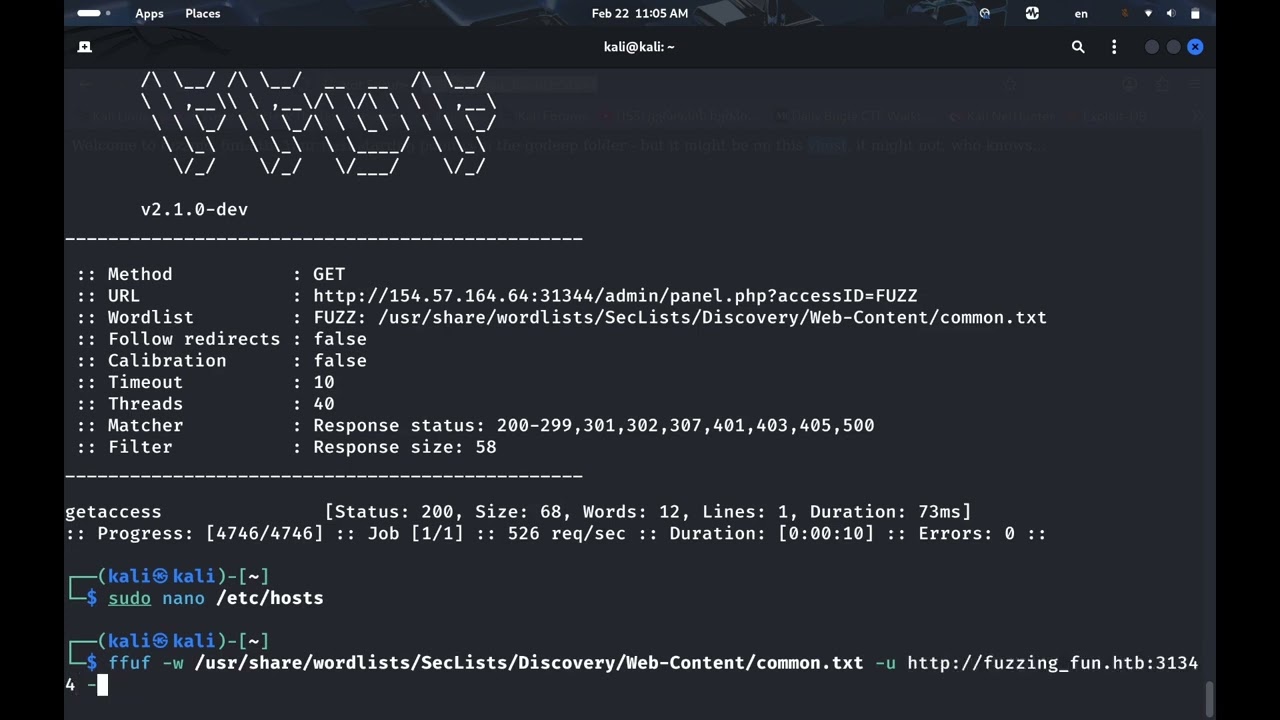Click the Method GET value

pos(329,274)
